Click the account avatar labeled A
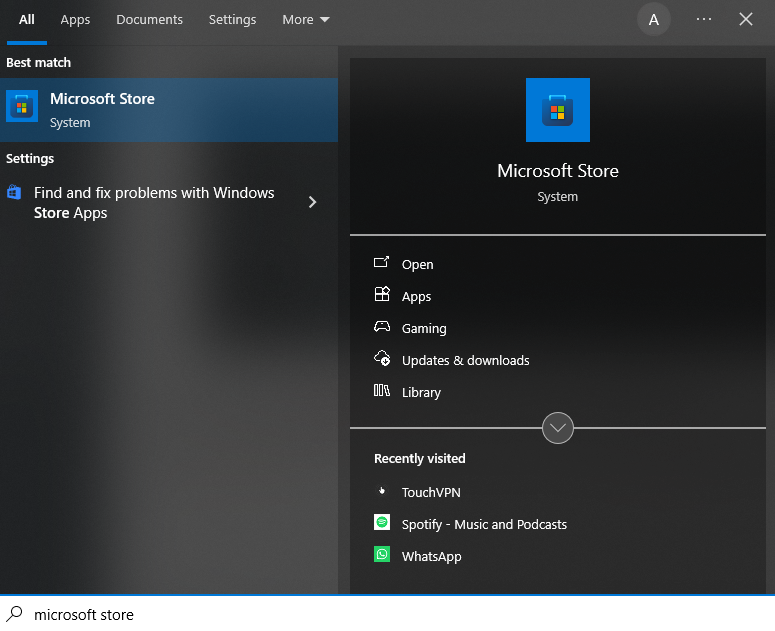Viewport: 775px width, 631px height. (654, 20)
